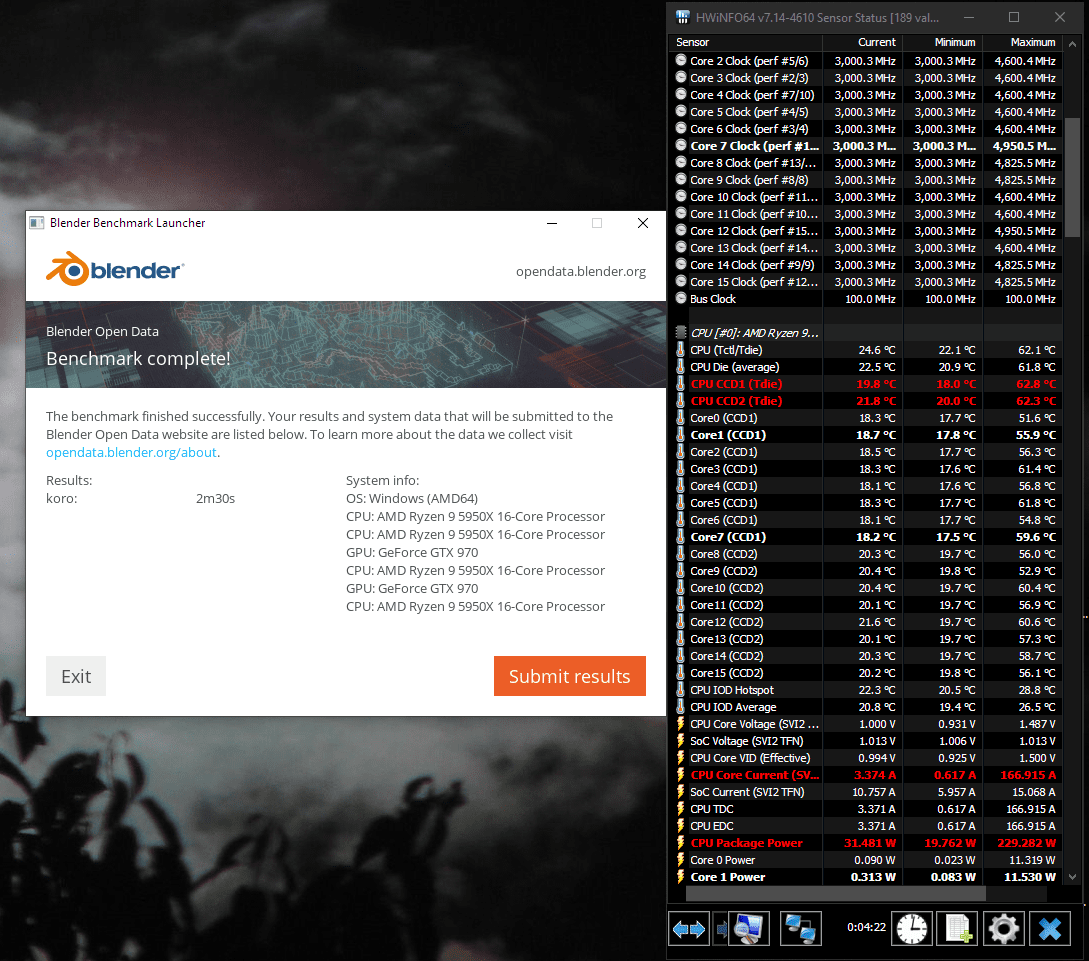Screen dimensions: 1089x961
Task: Select the CPU CCD2 (Tdie) sensor row
Action: tap(865, 401)
